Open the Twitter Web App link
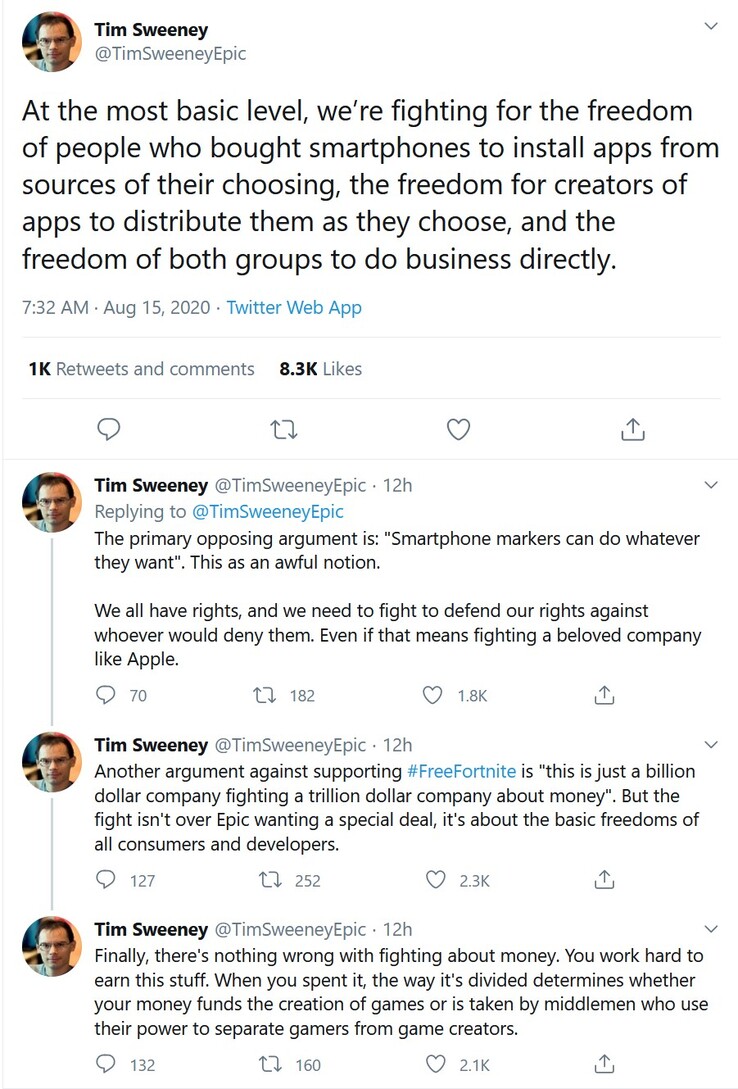Screen dimensions: 738x1089 (294, 307)
